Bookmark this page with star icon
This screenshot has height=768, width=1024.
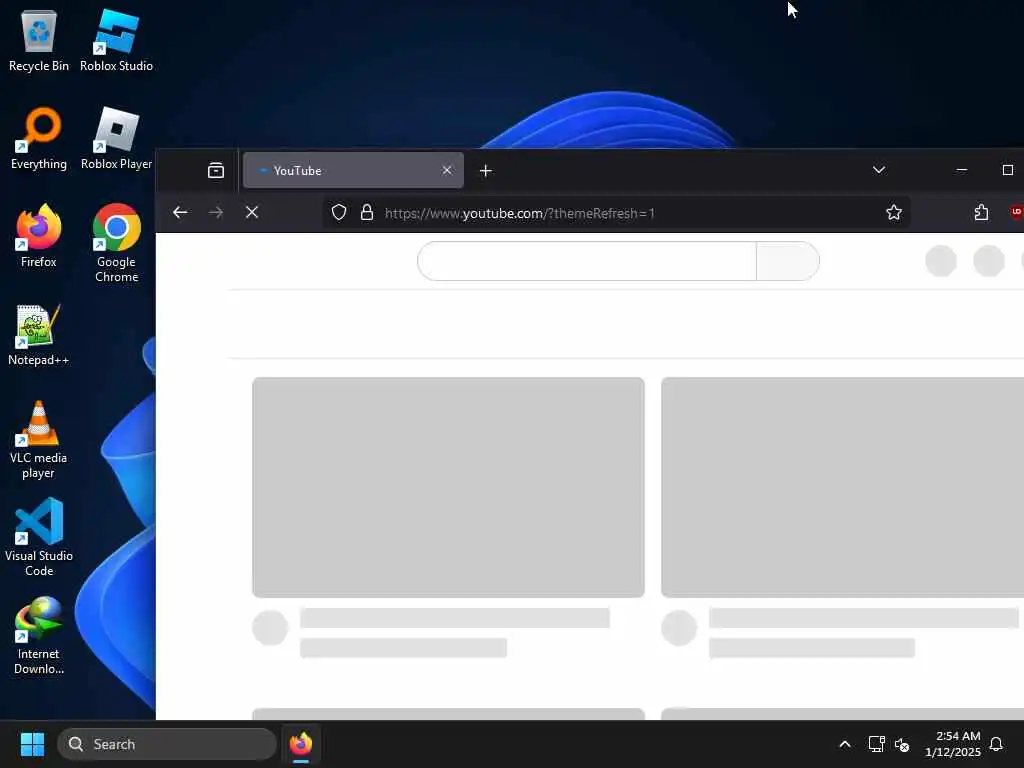893,212
